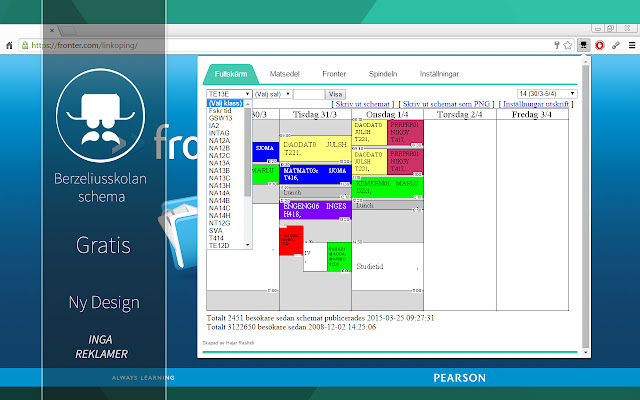Select NA12A in class list
Screen dimensions: 640x400
pyautogui.click(x=225, y=140)
